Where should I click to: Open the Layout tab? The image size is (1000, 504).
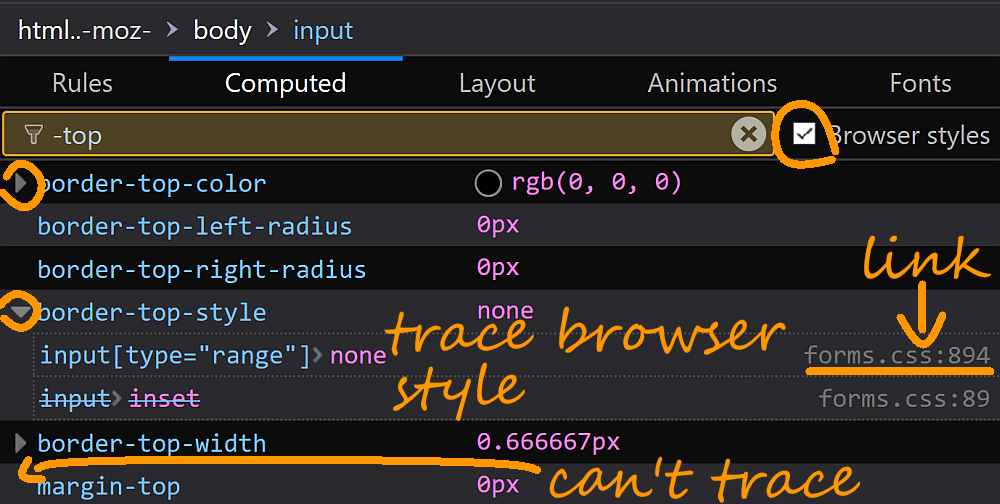[497, 83]
